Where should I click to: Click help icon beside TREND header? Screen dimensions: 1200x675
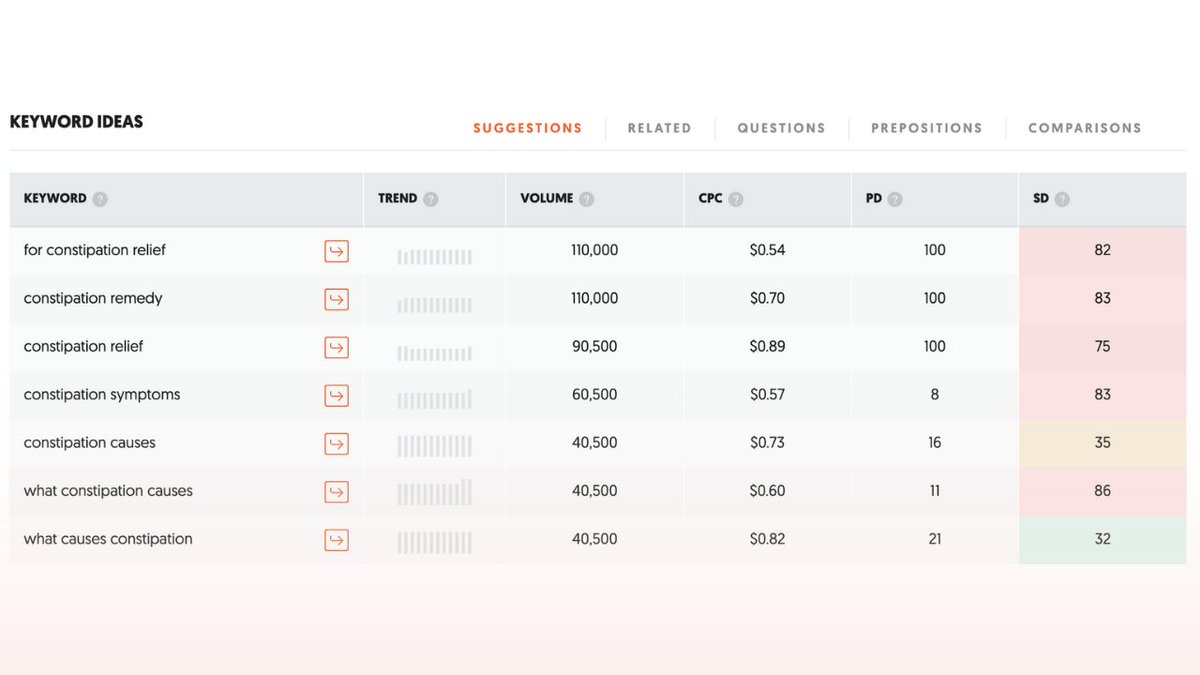pos(431,199)
